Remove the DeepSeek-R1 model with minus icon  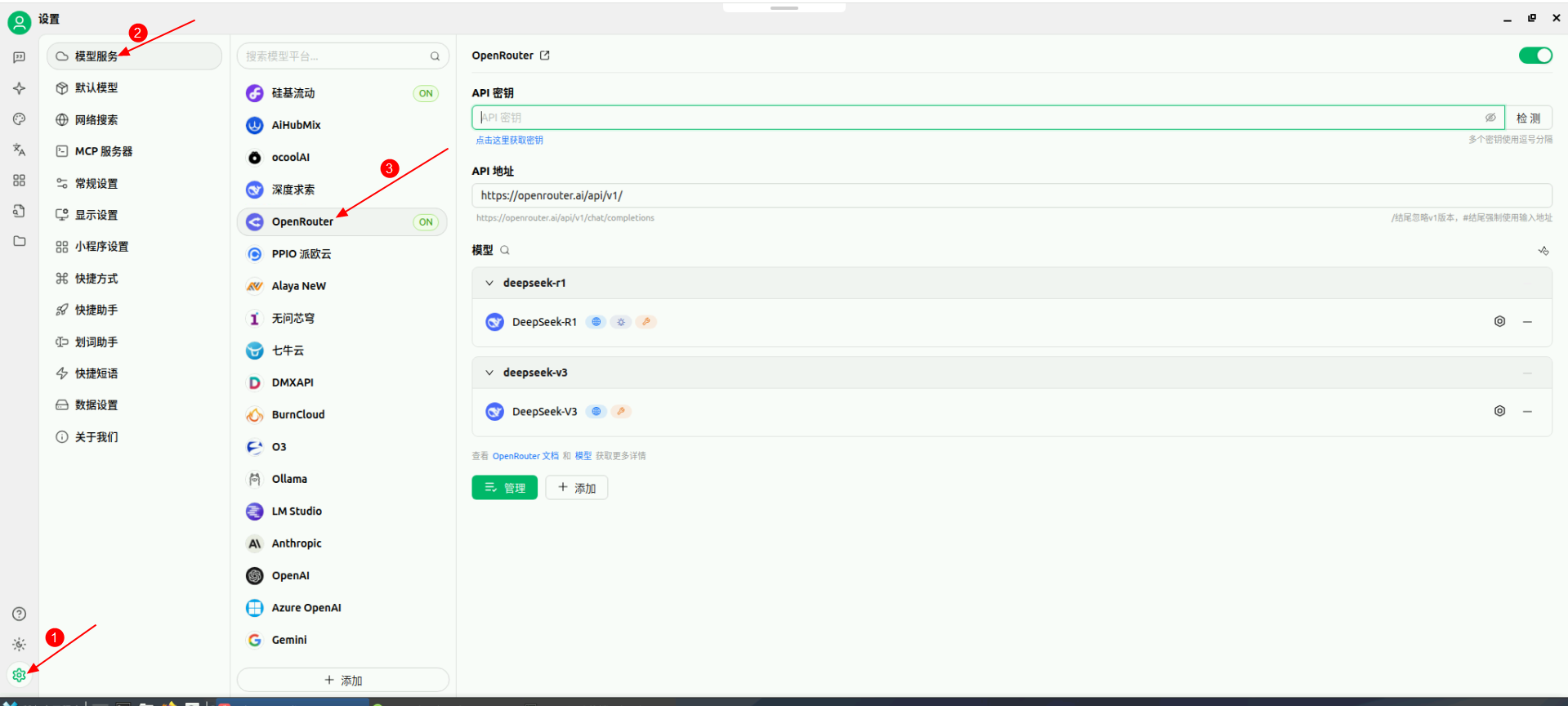(x=1527, y=322)
